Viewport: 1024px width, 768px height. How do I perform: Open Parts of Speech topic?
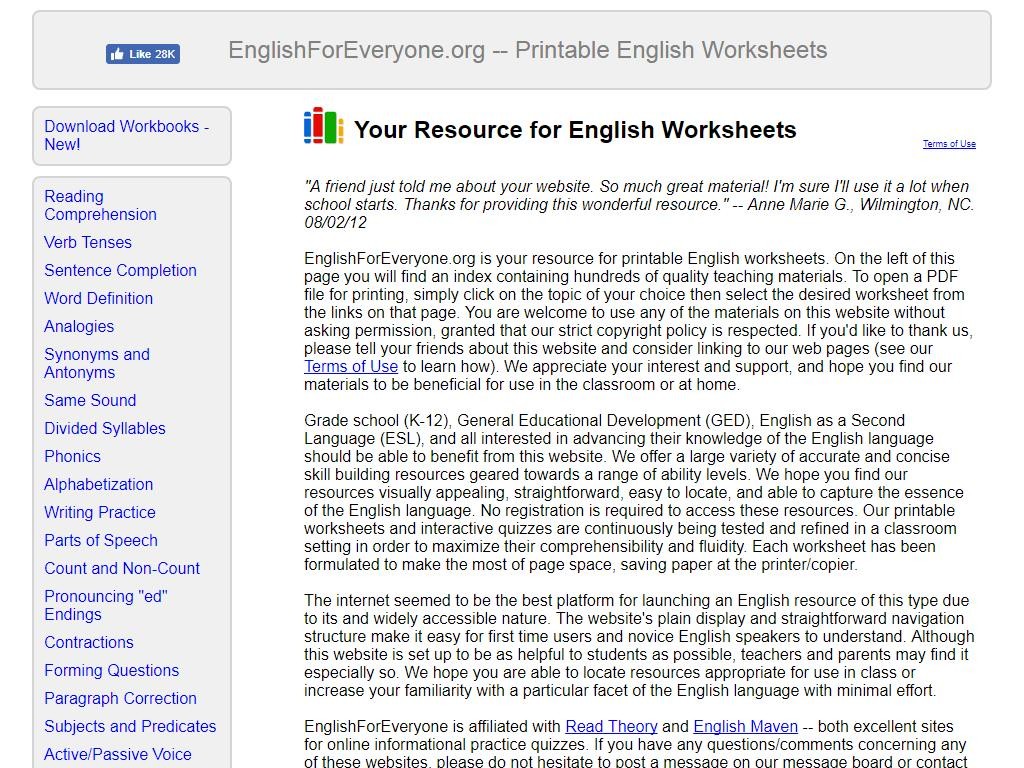click(101, 541)
